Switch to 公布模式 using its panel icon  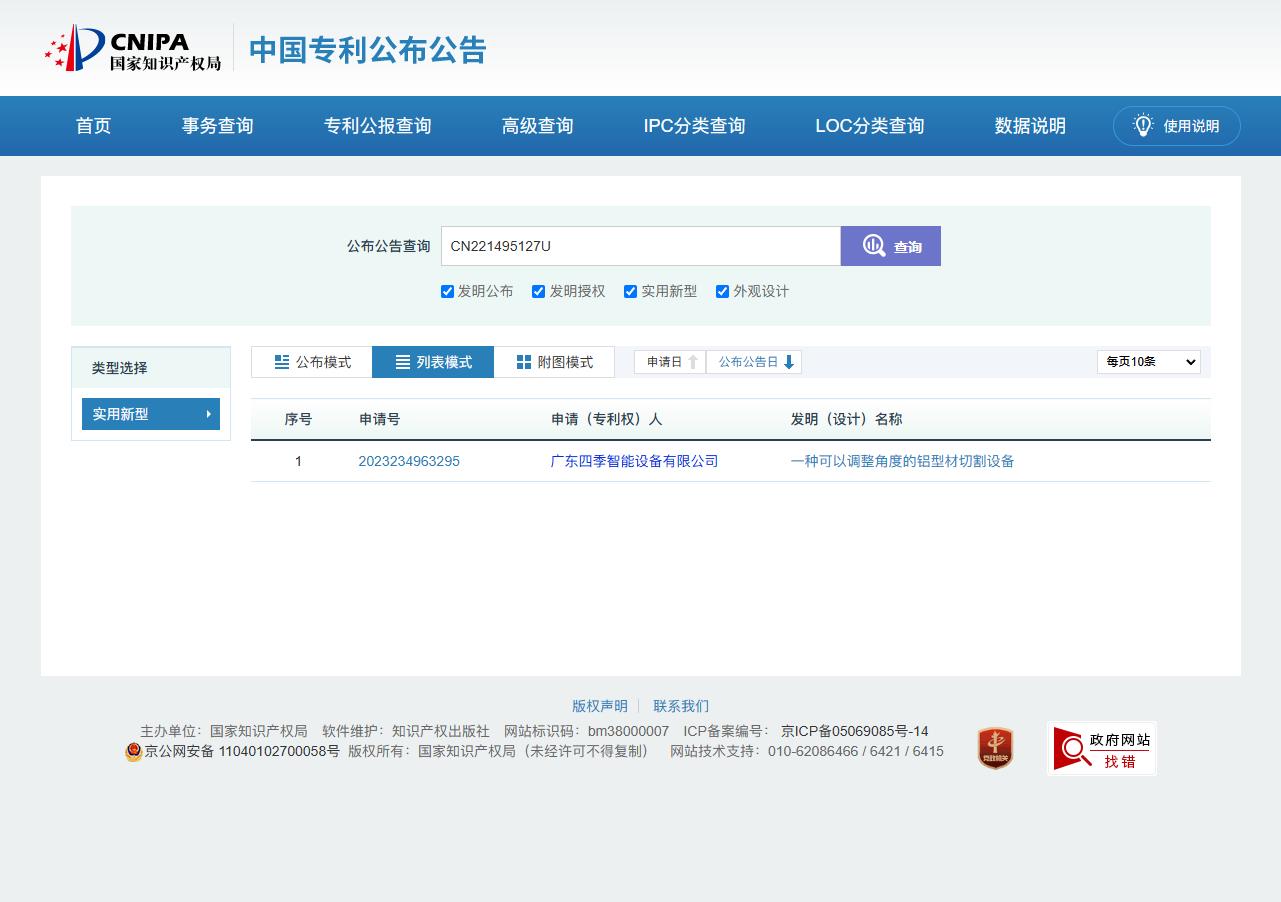tap(282, 362)
